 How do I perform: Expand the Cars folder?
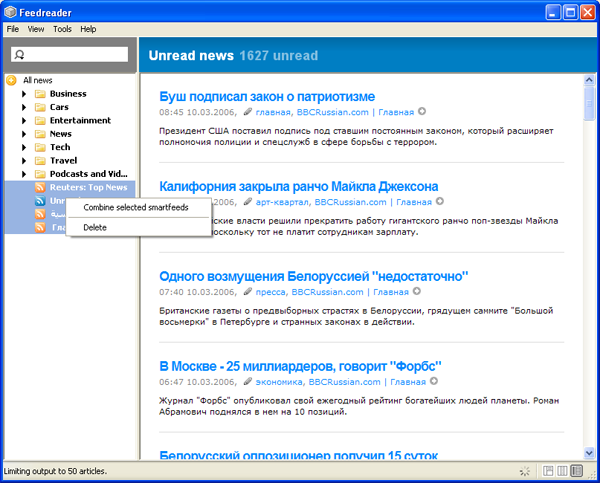[x=24, y=107]
